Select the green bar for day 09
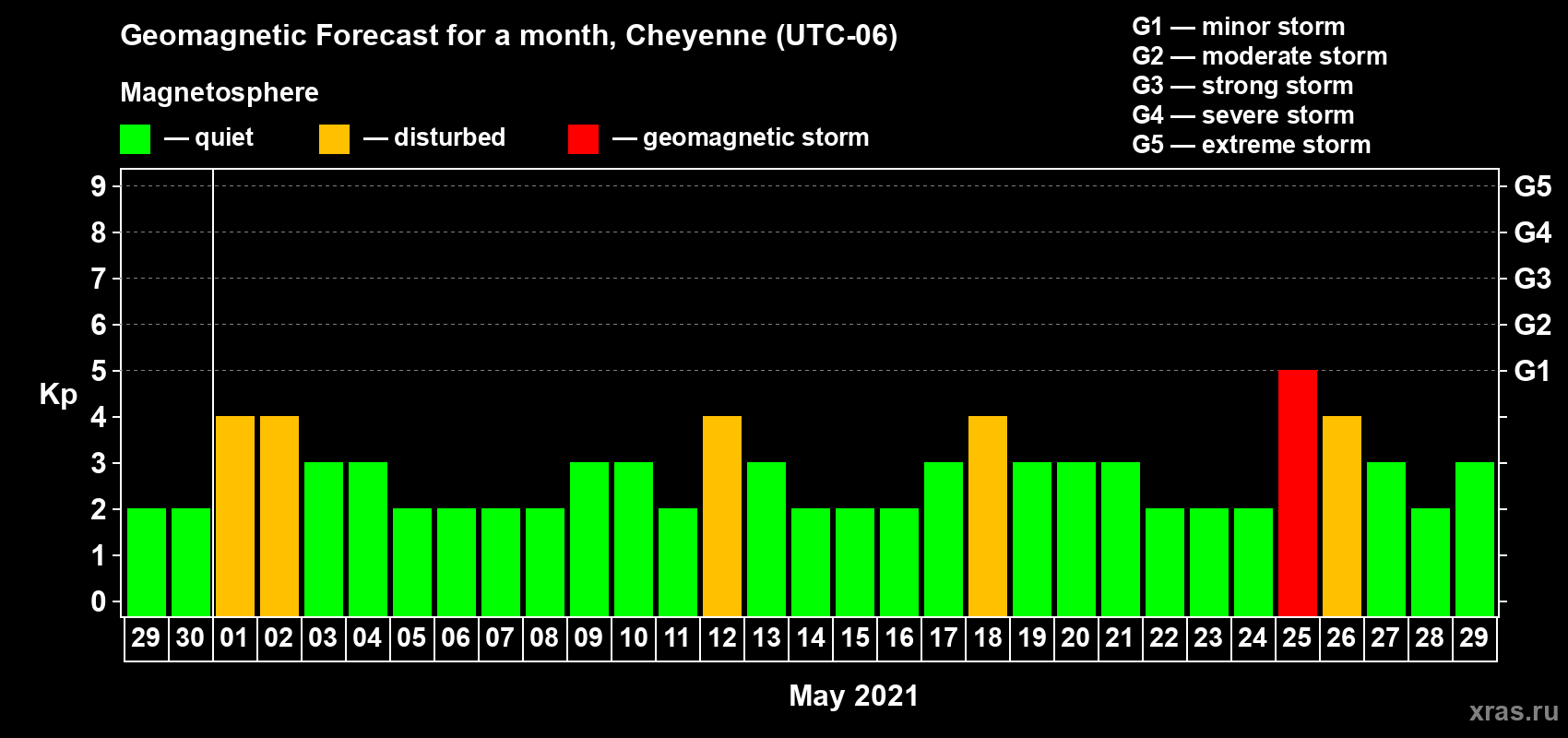1568x738 pixels. (589, 540)
